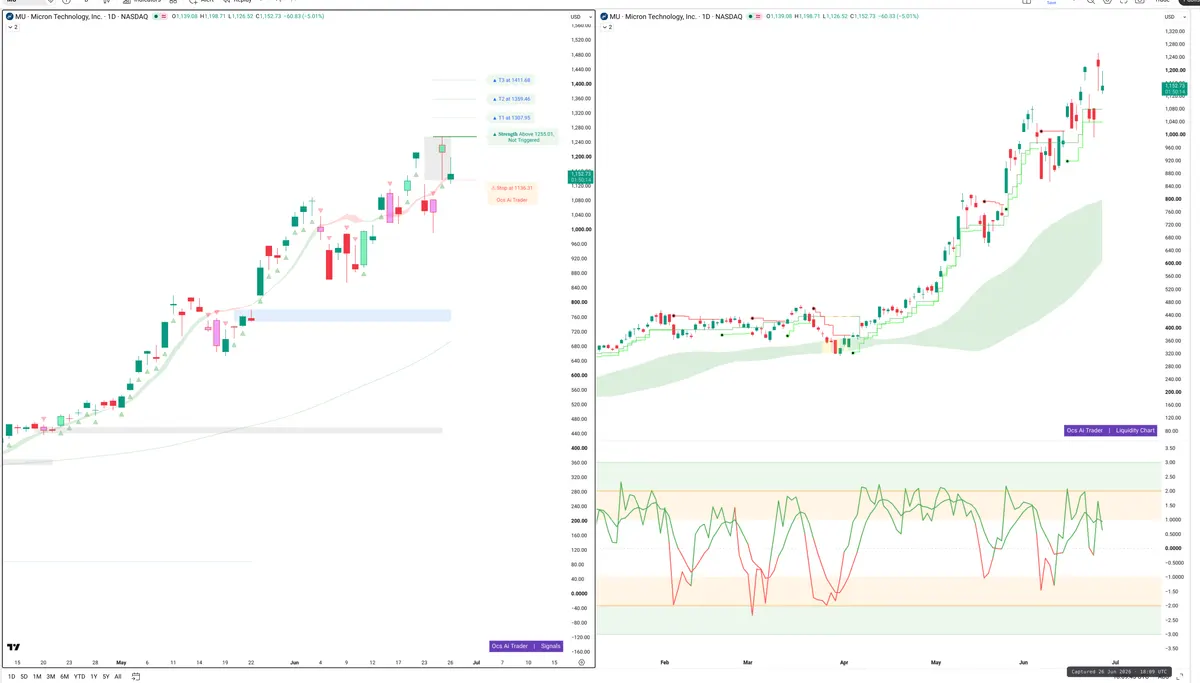The width and height of the screenshot is (1200, 683).
Task: Click the orange 'Ocs Ai Trader' label under Stop
Action: 511,200
